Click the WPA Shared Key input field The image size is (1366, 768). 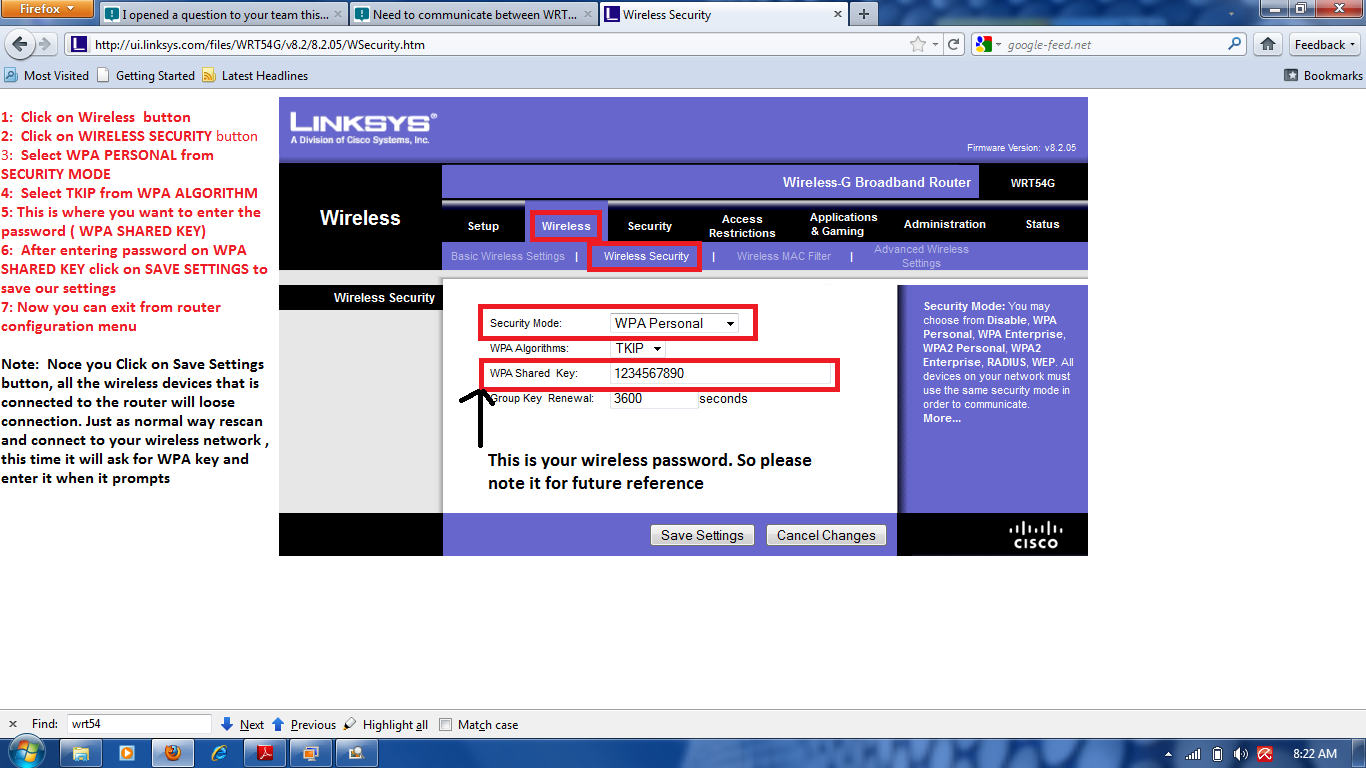click(720, 373)
